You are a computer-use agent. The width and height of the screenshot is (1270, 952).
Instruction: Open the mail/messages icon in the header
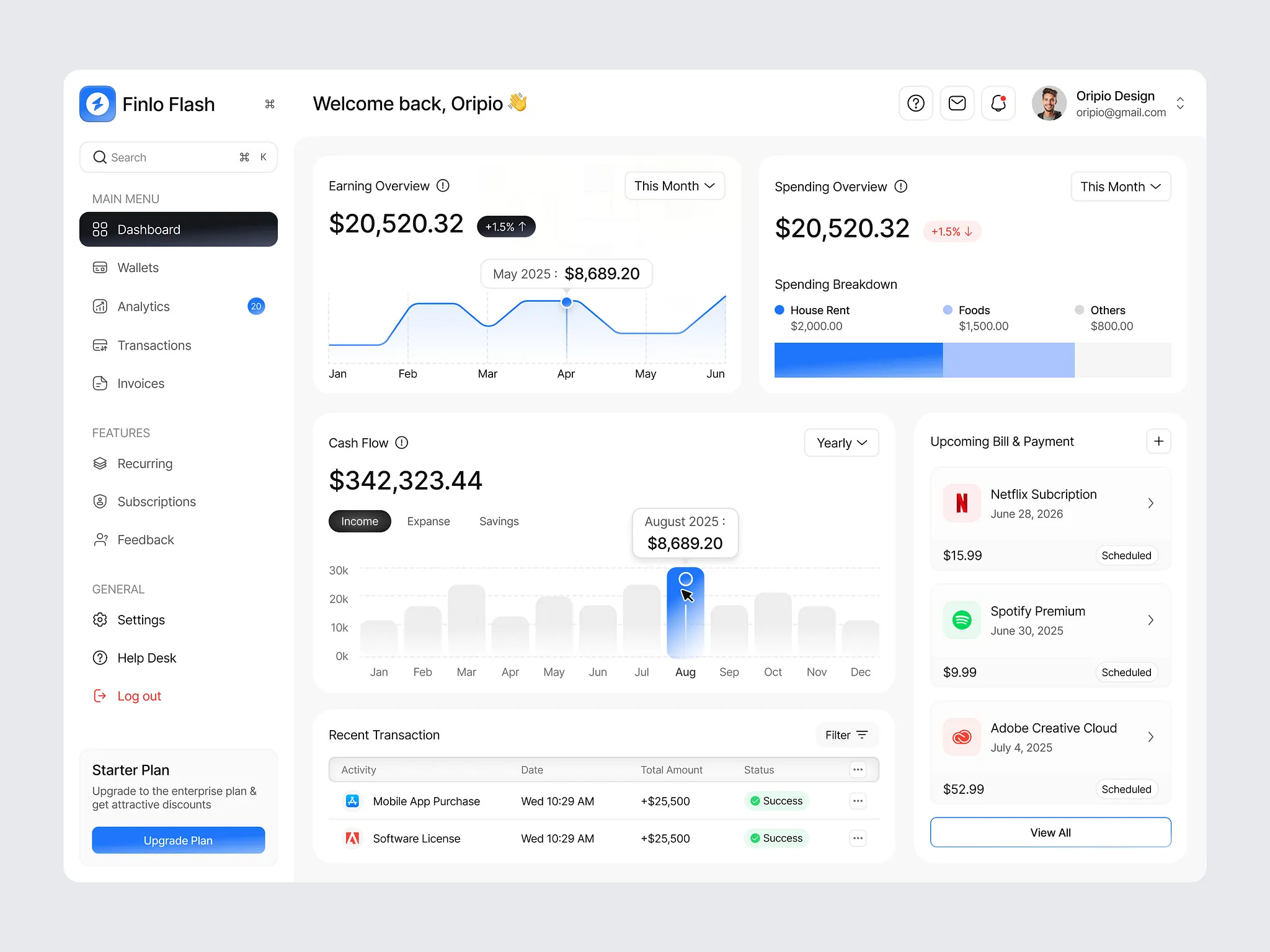[957, 103]
